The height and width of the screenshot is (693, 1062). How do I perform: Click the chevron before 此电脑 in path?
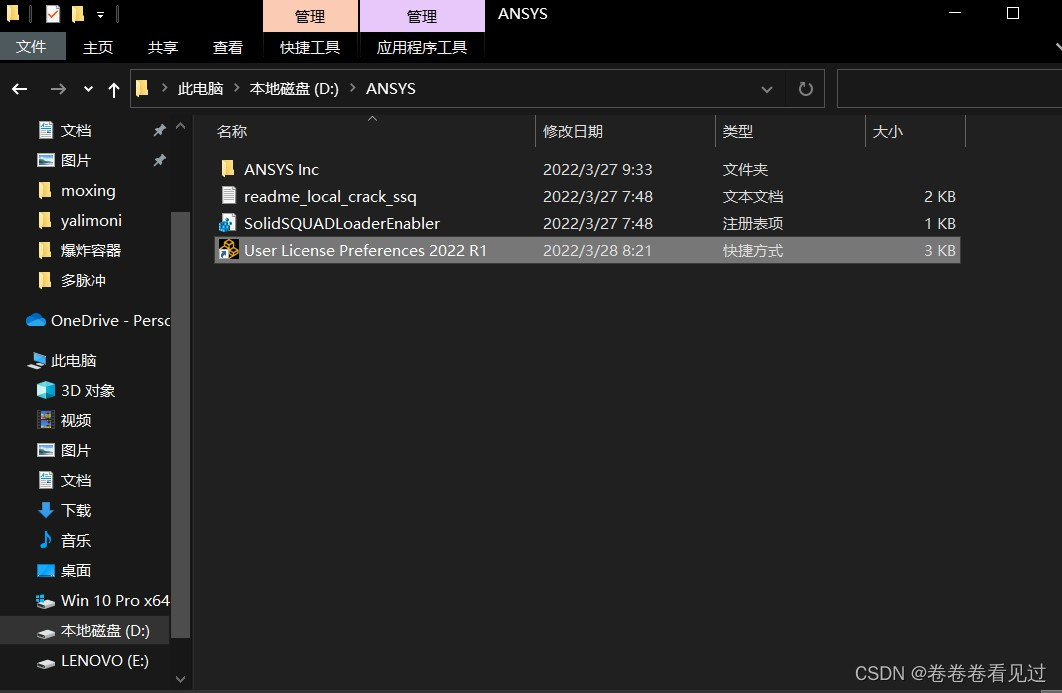pyautogui.click(x=165, y=88)
